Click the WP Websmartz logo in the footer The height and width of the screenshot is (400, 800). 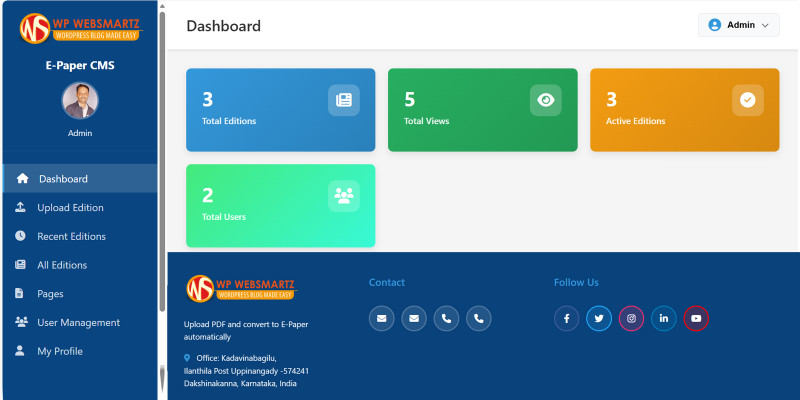(x=241, y=288)
